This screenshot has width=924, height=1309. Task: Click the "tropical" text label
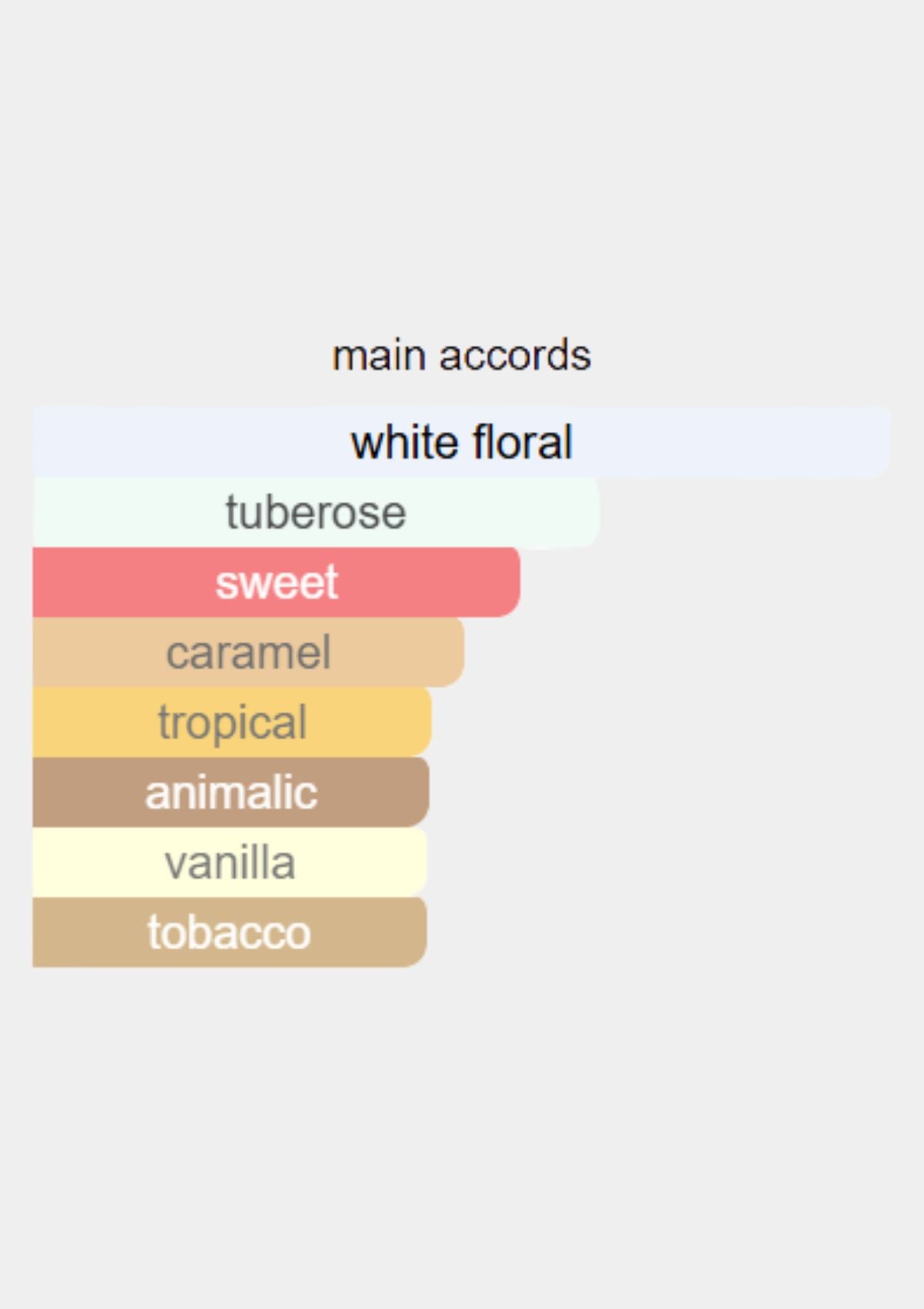pyautogui.click(x=232, y=722)
